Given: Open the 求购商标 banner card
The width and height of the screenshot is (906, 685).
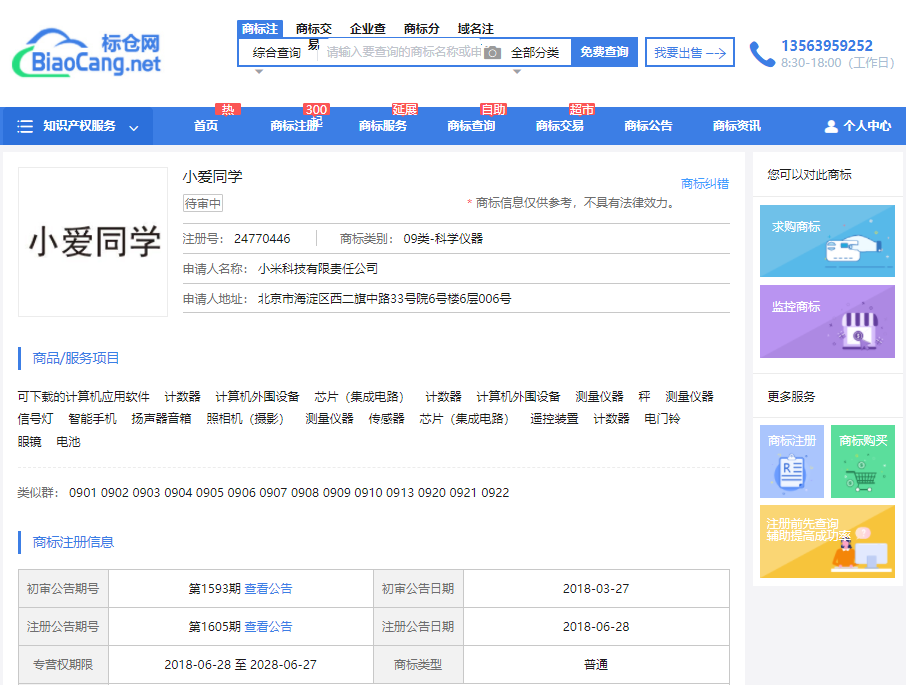Looking at the screenshot, I should click(x=827, y=241).
